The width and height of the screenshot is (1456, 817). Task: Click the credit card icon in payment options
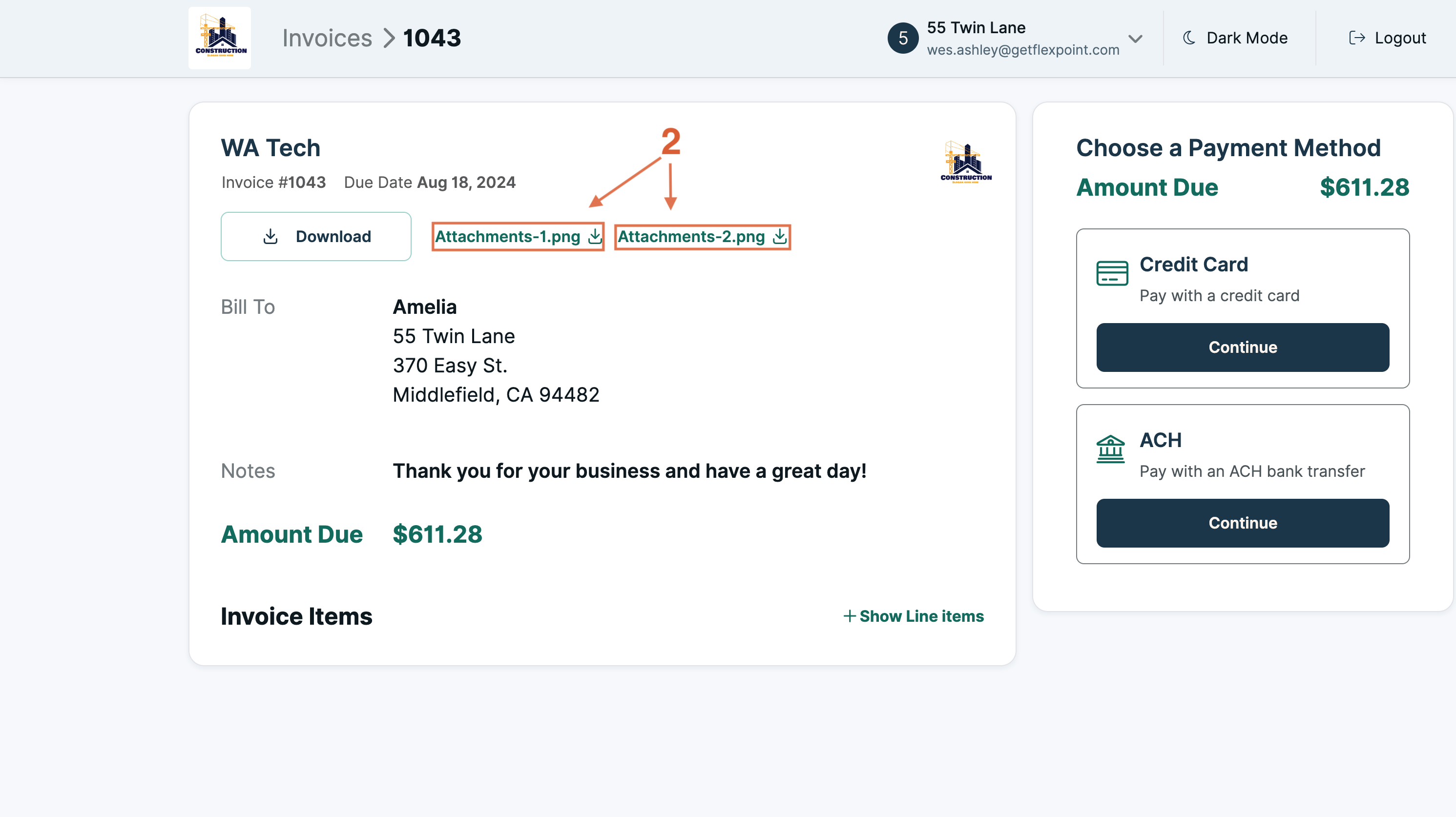pyautogui.click(x=1111, y=273)
